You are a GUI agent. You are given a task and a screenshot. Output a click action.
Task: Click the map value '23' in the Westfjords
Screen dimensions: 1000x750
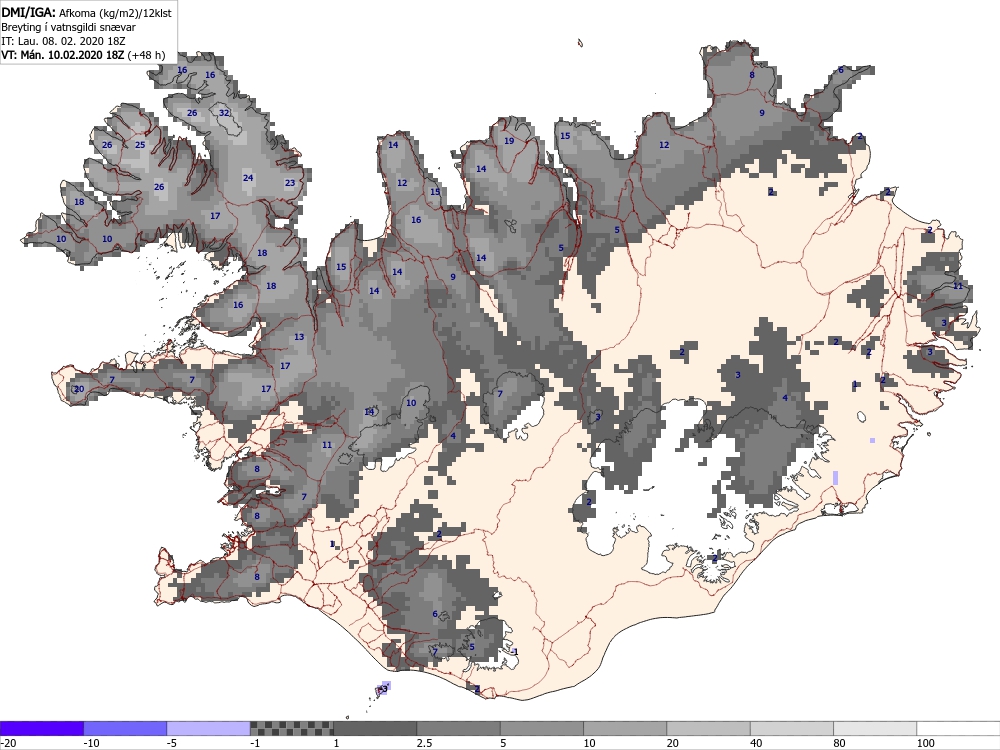click(290, 183)
